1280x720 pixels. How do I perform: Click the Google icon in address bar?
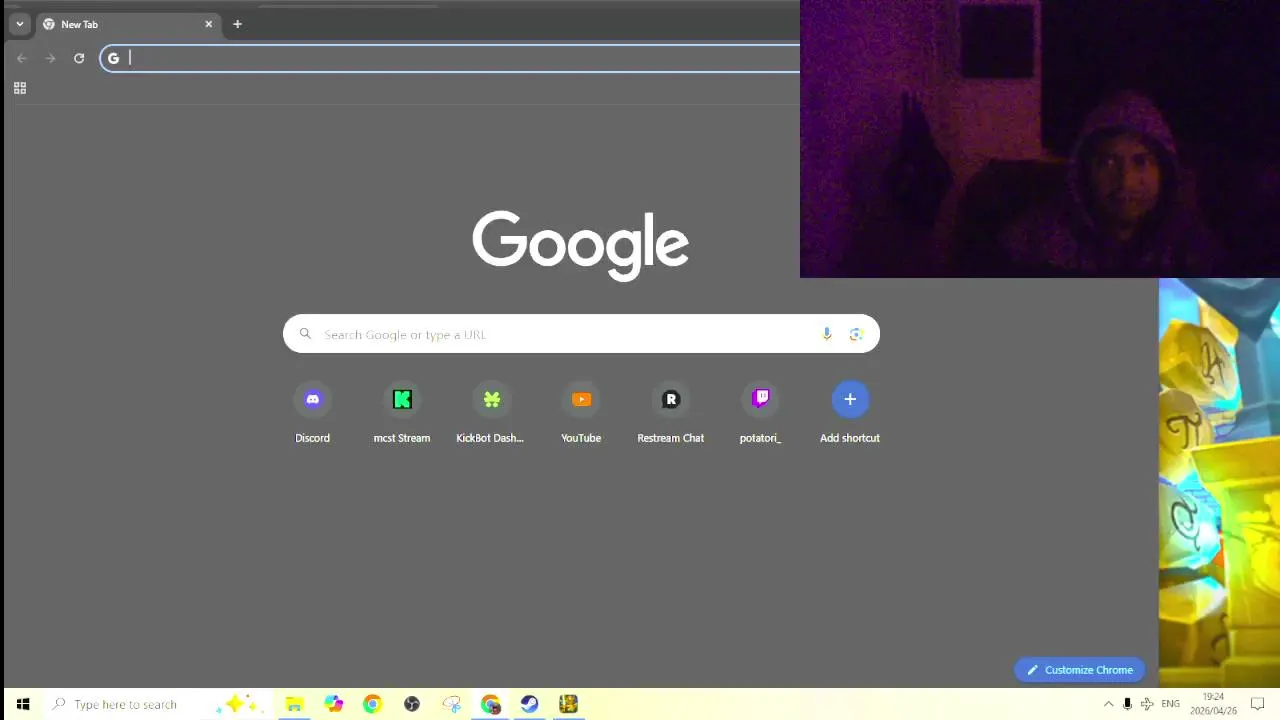click(113, 58)
